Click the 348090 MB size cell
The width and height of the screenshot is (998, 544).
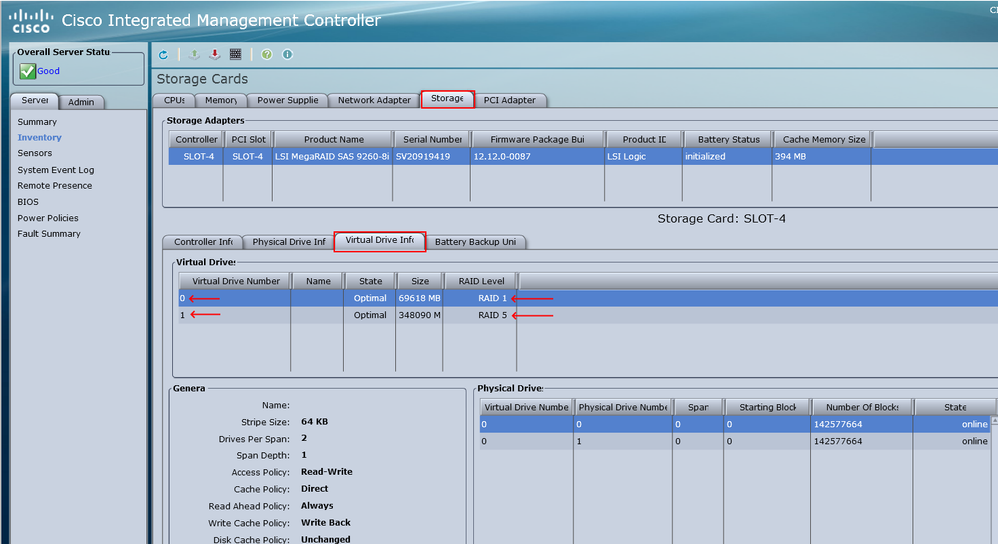(419, 315)
